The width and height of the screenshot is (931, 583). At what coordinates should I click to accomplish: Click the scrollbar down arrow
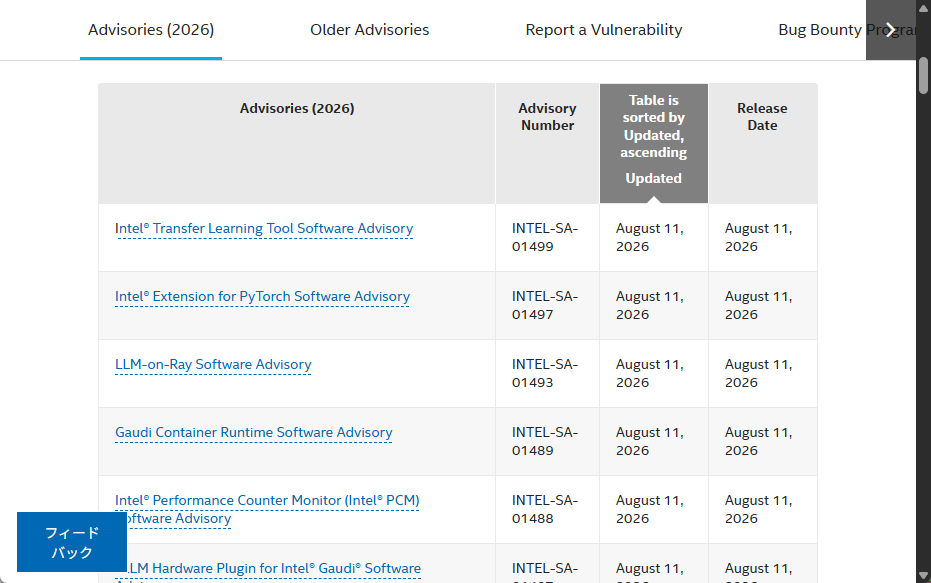923,576
